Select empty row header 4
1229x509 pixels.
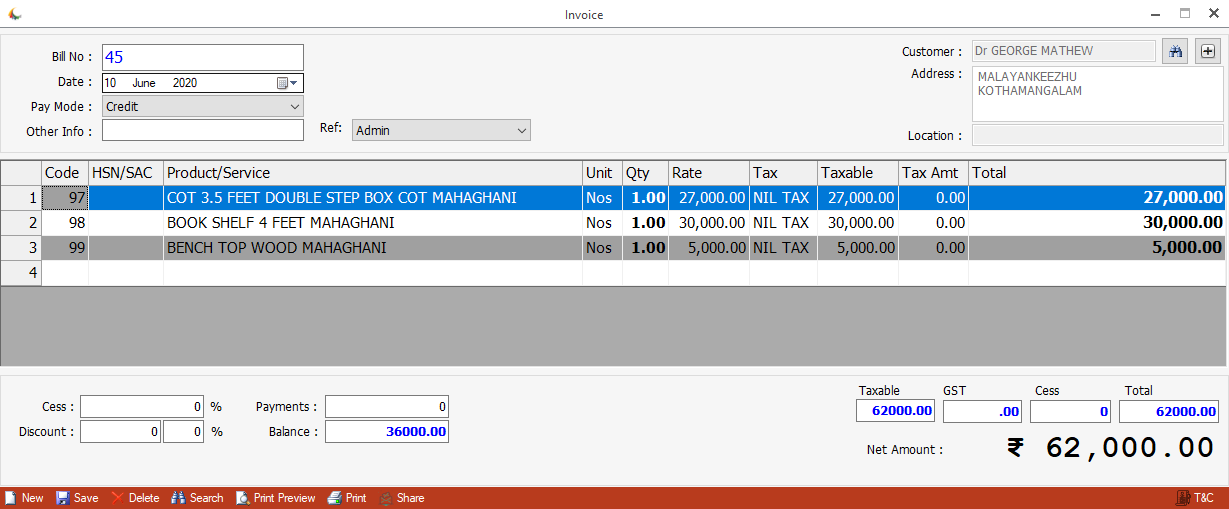pos(21,273)
